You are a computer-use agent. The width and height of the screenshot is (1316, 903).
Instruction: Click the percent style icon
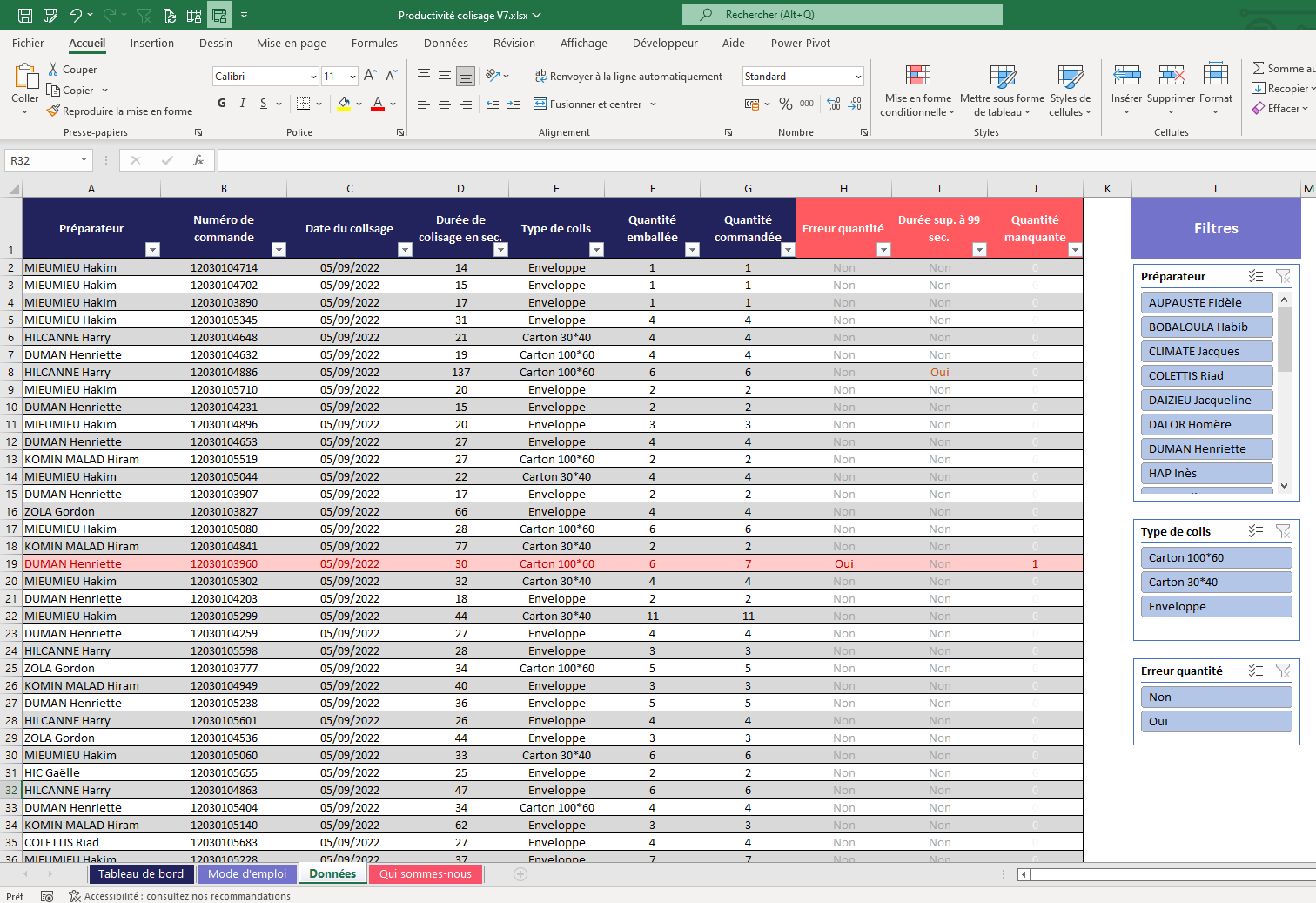786,104
